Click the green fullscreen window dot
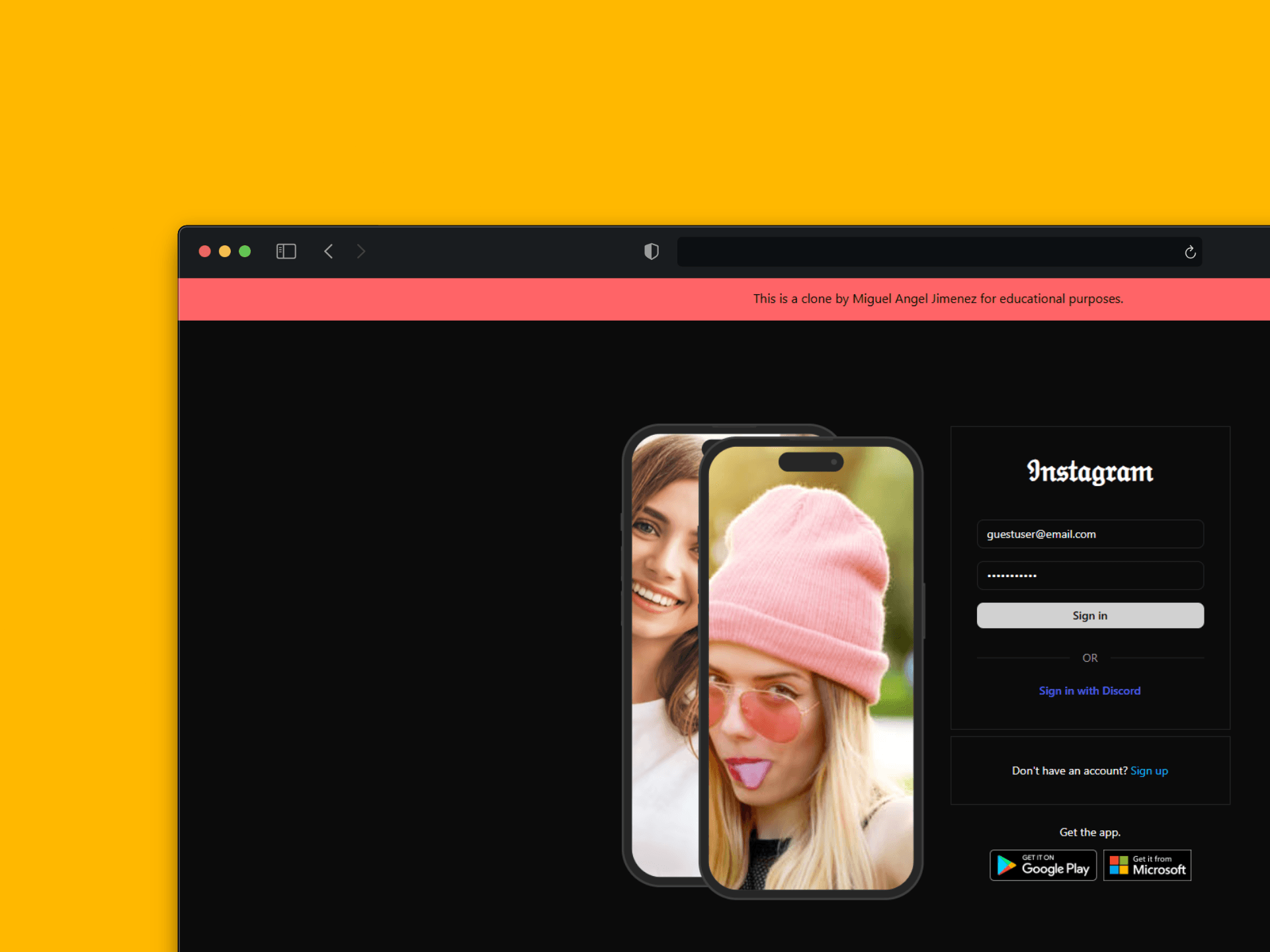This screenshot has height=952, width=1270. 245,251
